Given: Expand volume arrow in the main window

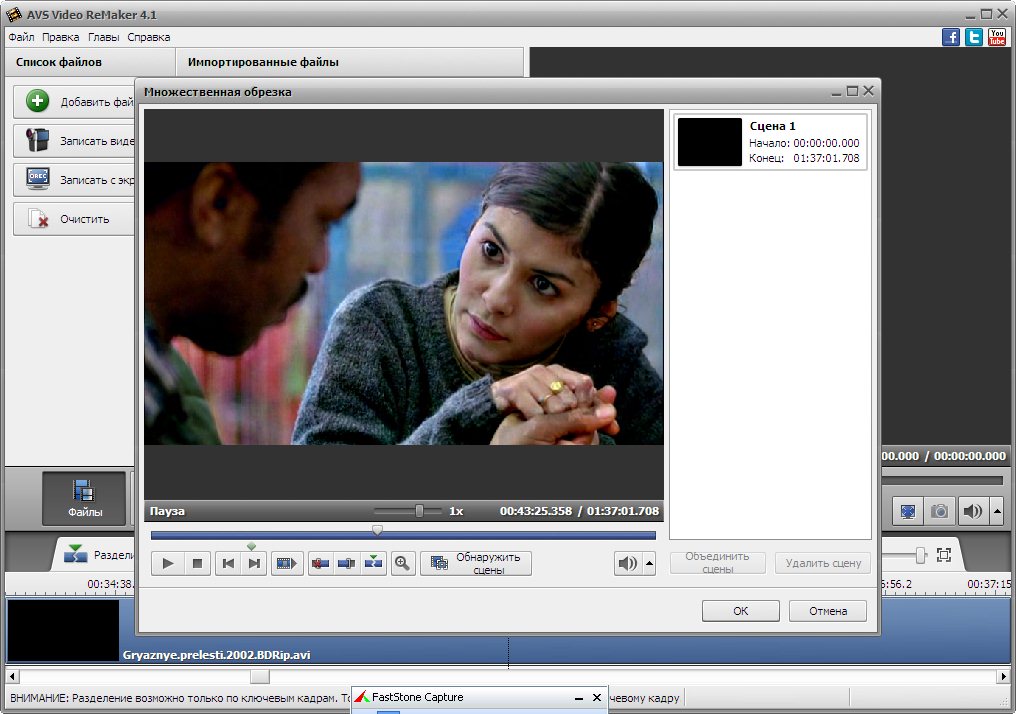Looking at the screenshot, I should 996,511.
